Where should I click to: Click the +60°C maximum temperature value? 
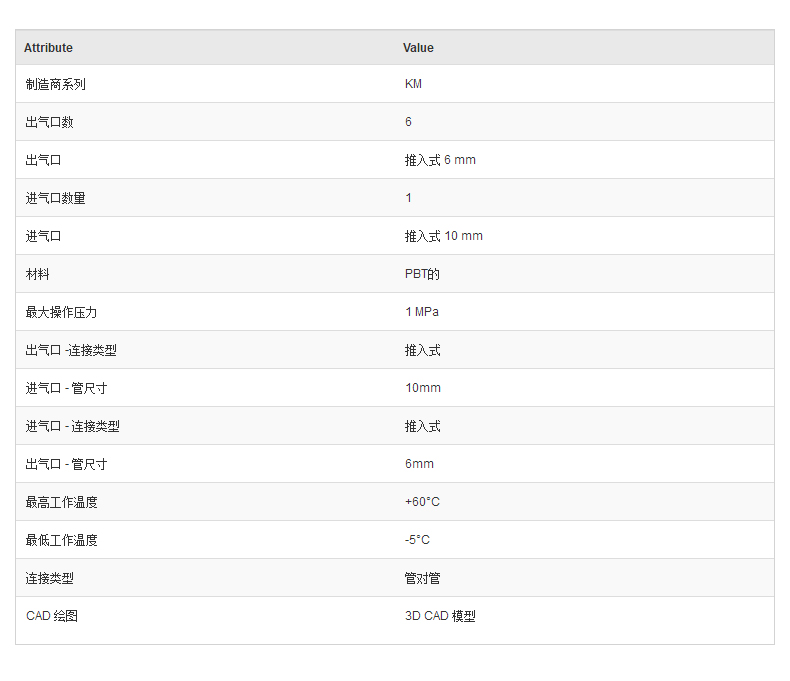[422, 502]
